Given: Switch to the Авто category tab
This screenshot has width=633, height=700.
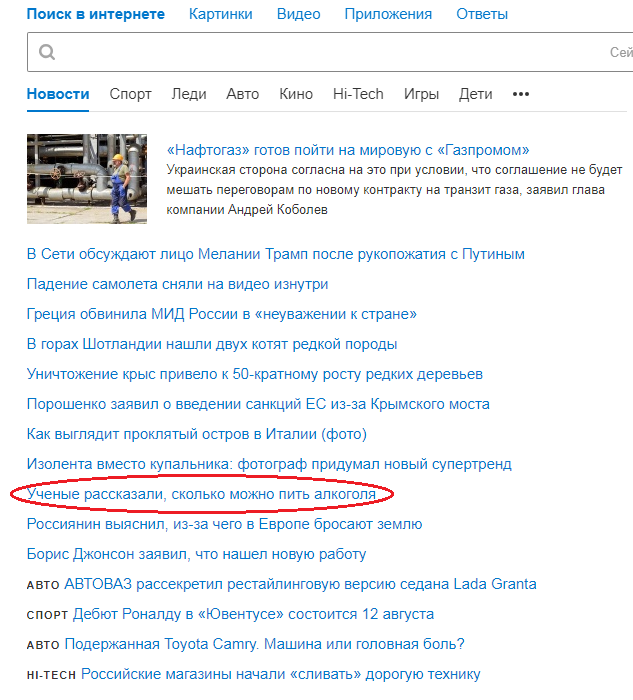Looking at the screenshot, I should click(x=242, y=94).
